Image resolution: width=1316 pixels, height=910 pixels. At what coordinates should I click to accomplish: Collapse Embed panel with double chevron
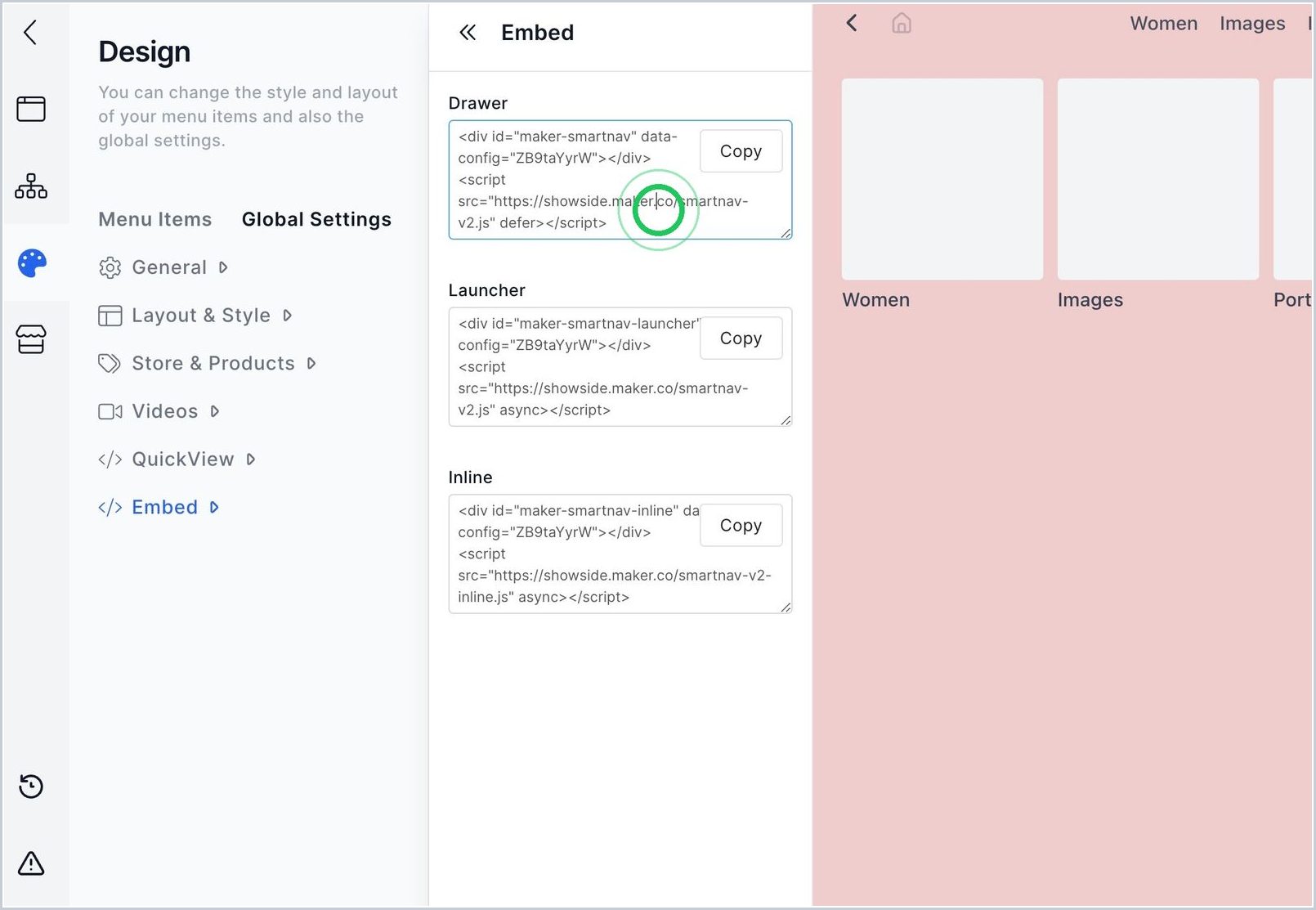pyautogui.click(x=468, y=33)
